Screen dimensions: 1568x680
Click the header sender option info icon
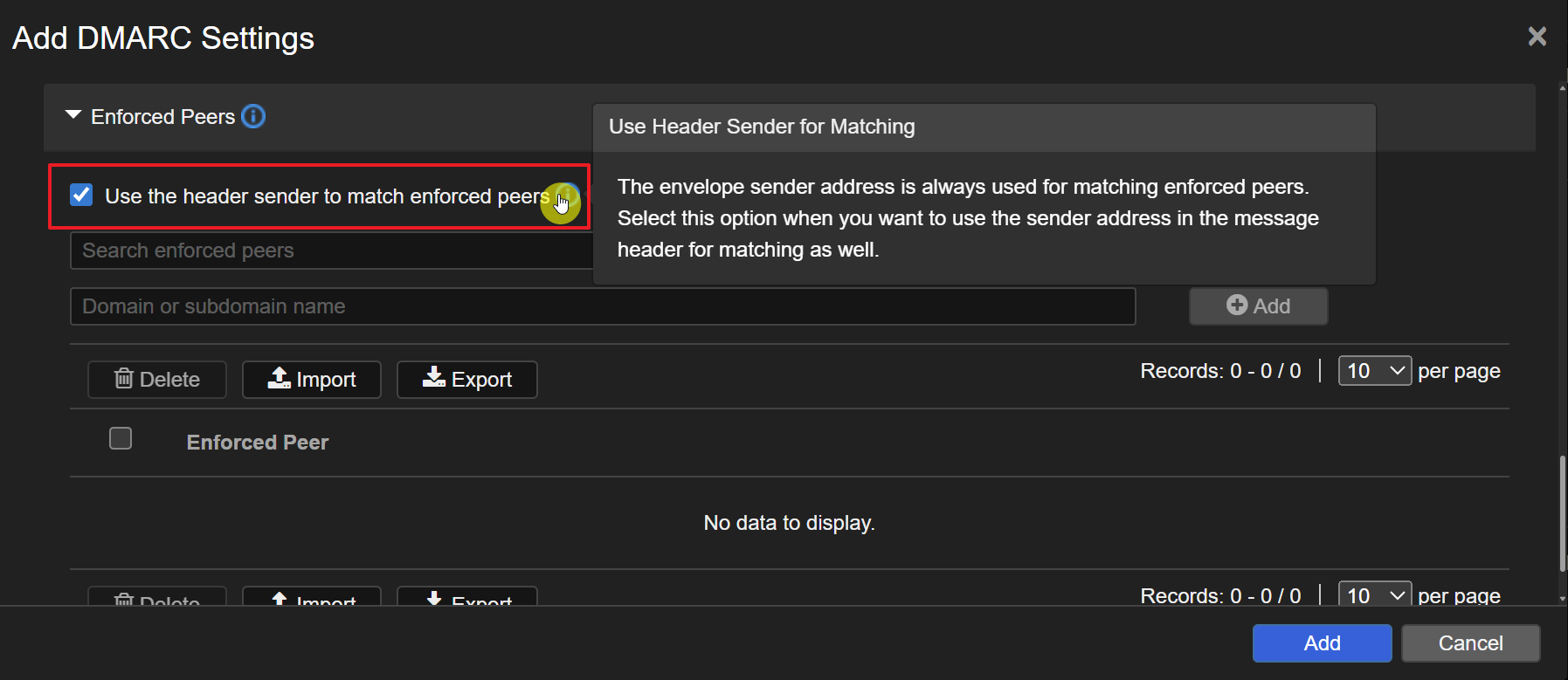click(x=567, y=196)
